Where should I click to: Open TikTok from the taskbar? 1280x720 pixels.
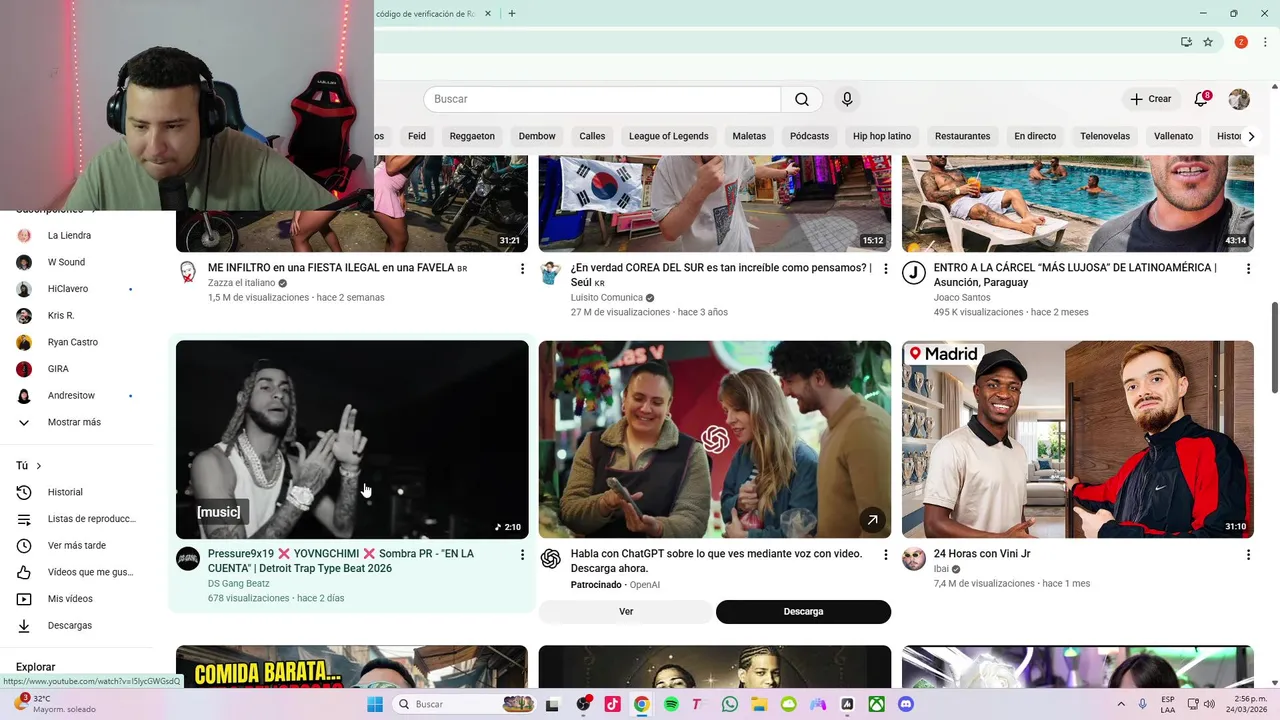pyautogui.click(x=612, y=704)
